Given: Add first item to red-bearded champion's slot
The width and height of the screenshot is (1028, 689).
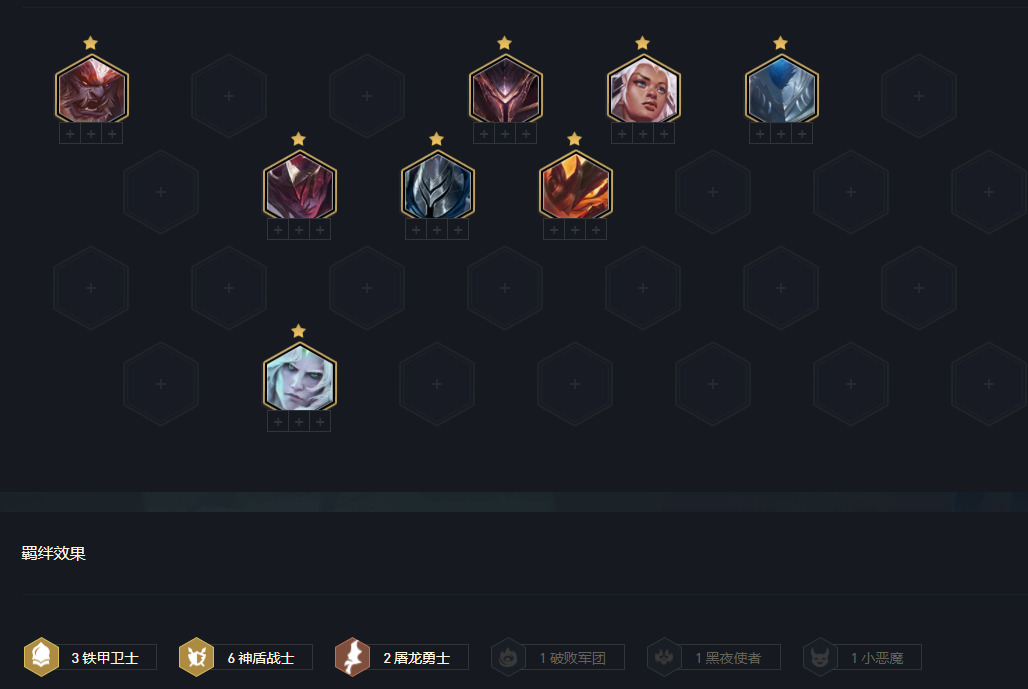Looking at the screenshot, I should [x=70, y=134].
